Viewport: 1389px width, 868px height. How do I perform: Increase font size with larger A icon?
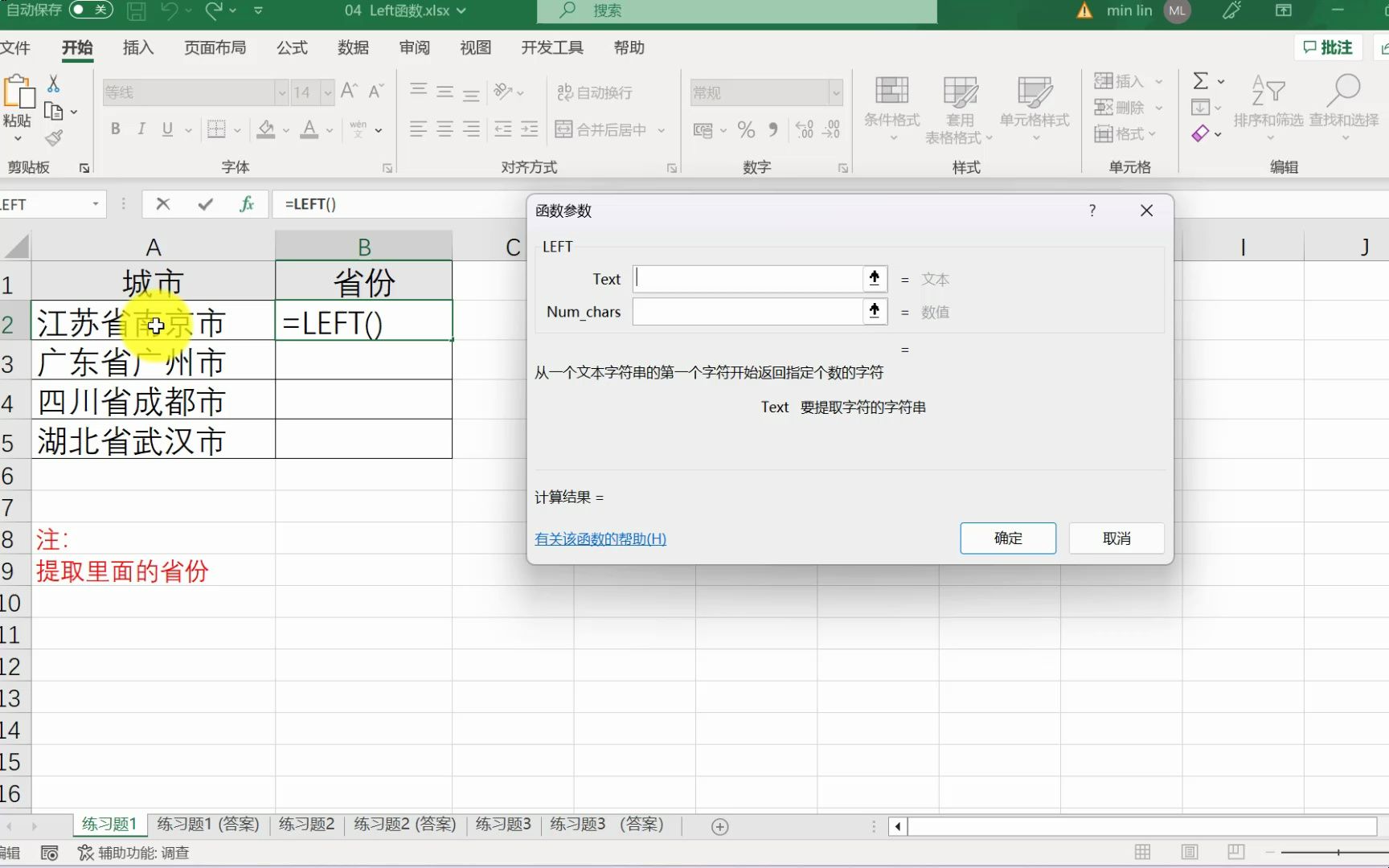[349, 92]
